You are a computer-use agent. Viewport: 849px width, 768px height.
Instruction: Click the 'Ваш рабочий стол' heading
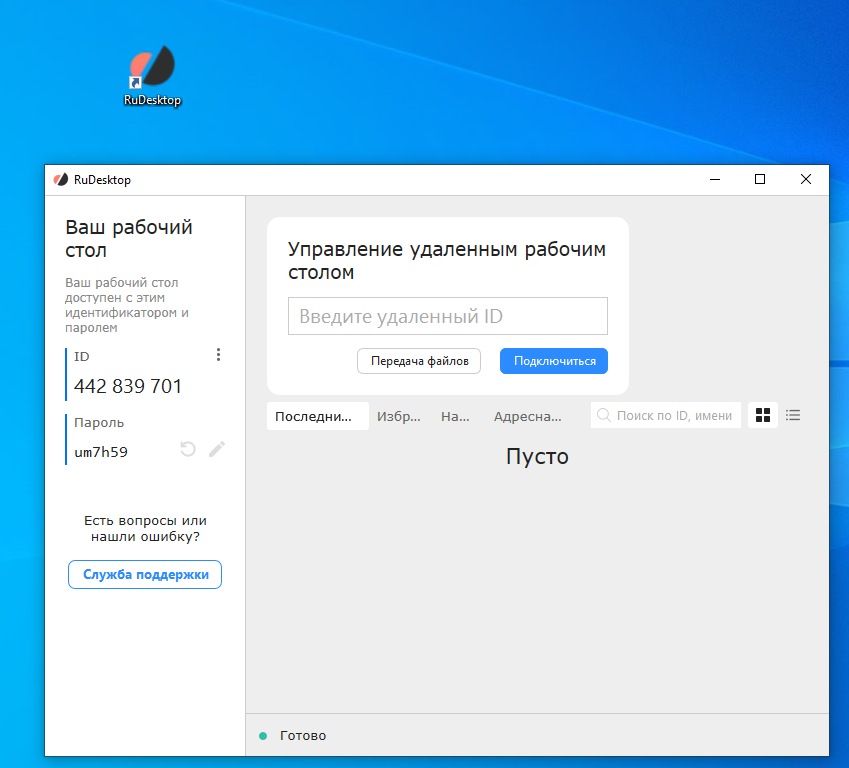point(129,239)
